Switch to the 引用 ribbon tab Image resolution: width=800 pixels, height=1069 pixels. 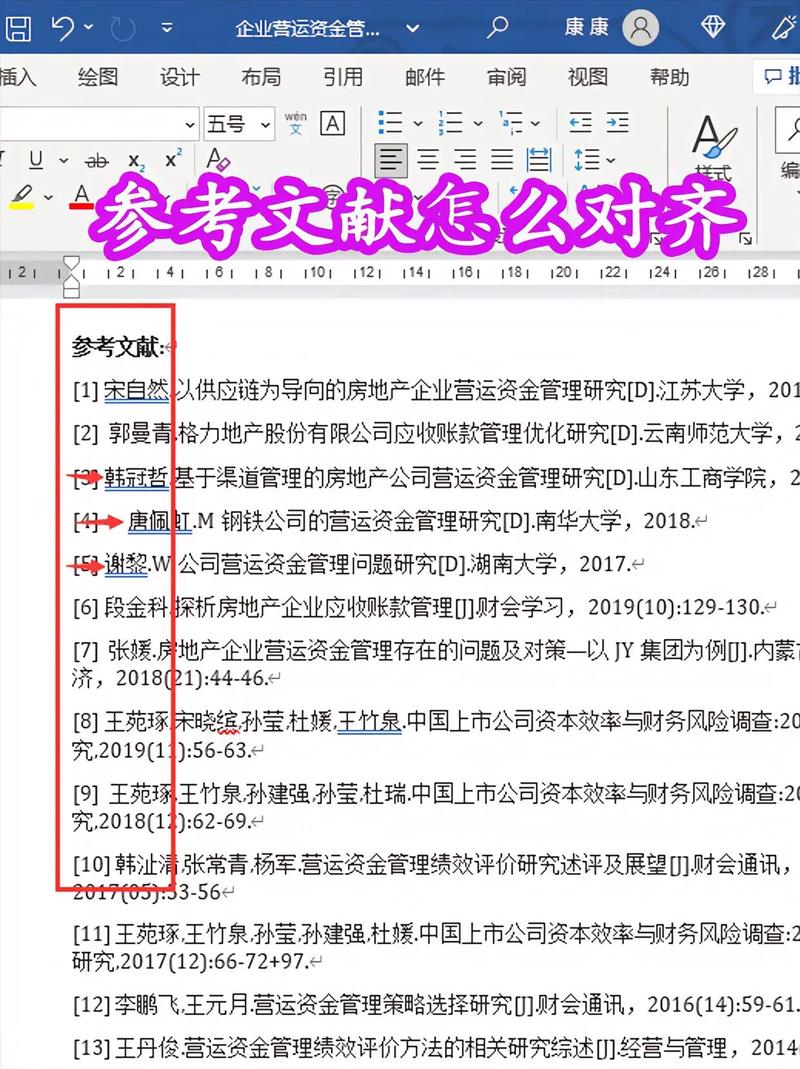tap(343, 77)
